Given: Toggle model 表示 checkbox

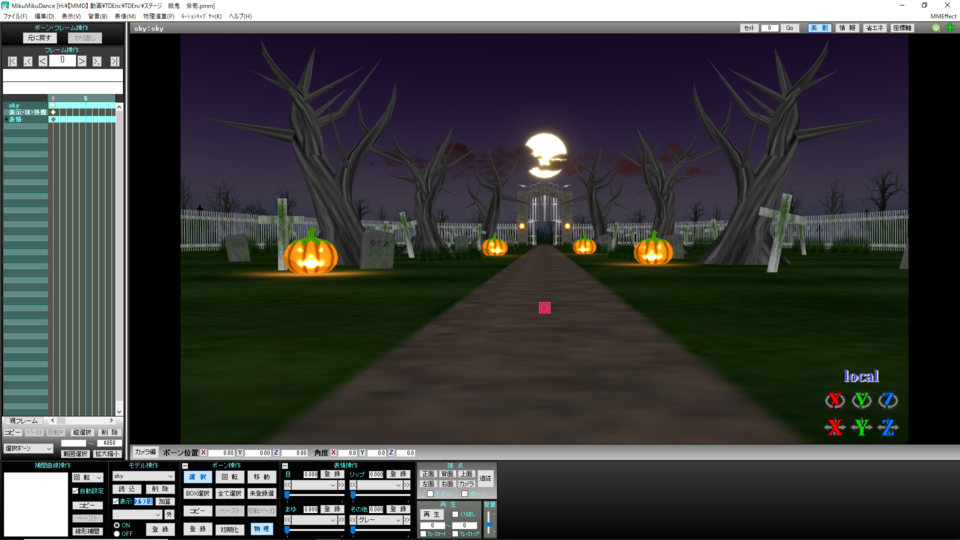Looking at the screenshot, I should (x=116, y=501).
